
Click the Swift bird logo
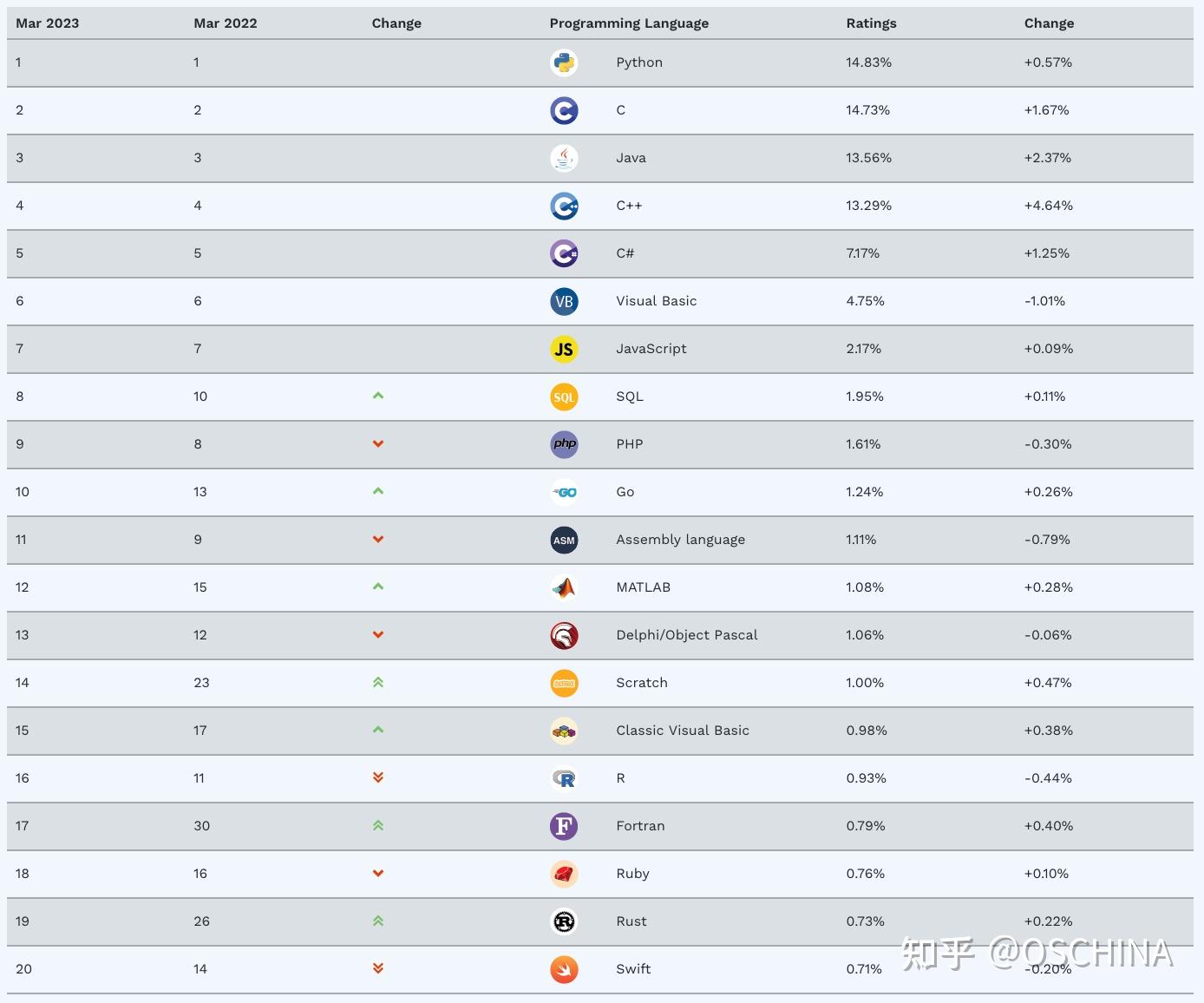[564, 969]
